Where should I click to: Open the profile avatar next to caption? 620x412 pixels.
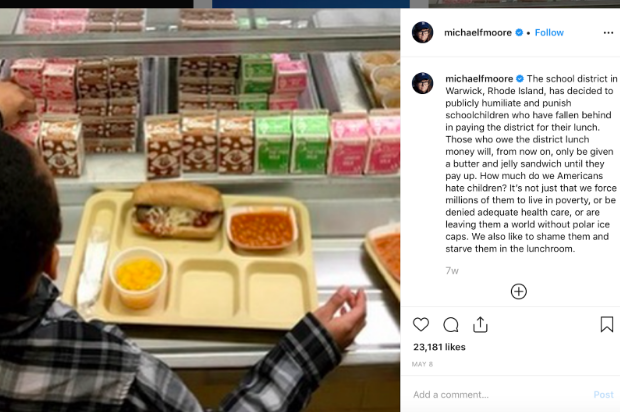coord(422,83)
